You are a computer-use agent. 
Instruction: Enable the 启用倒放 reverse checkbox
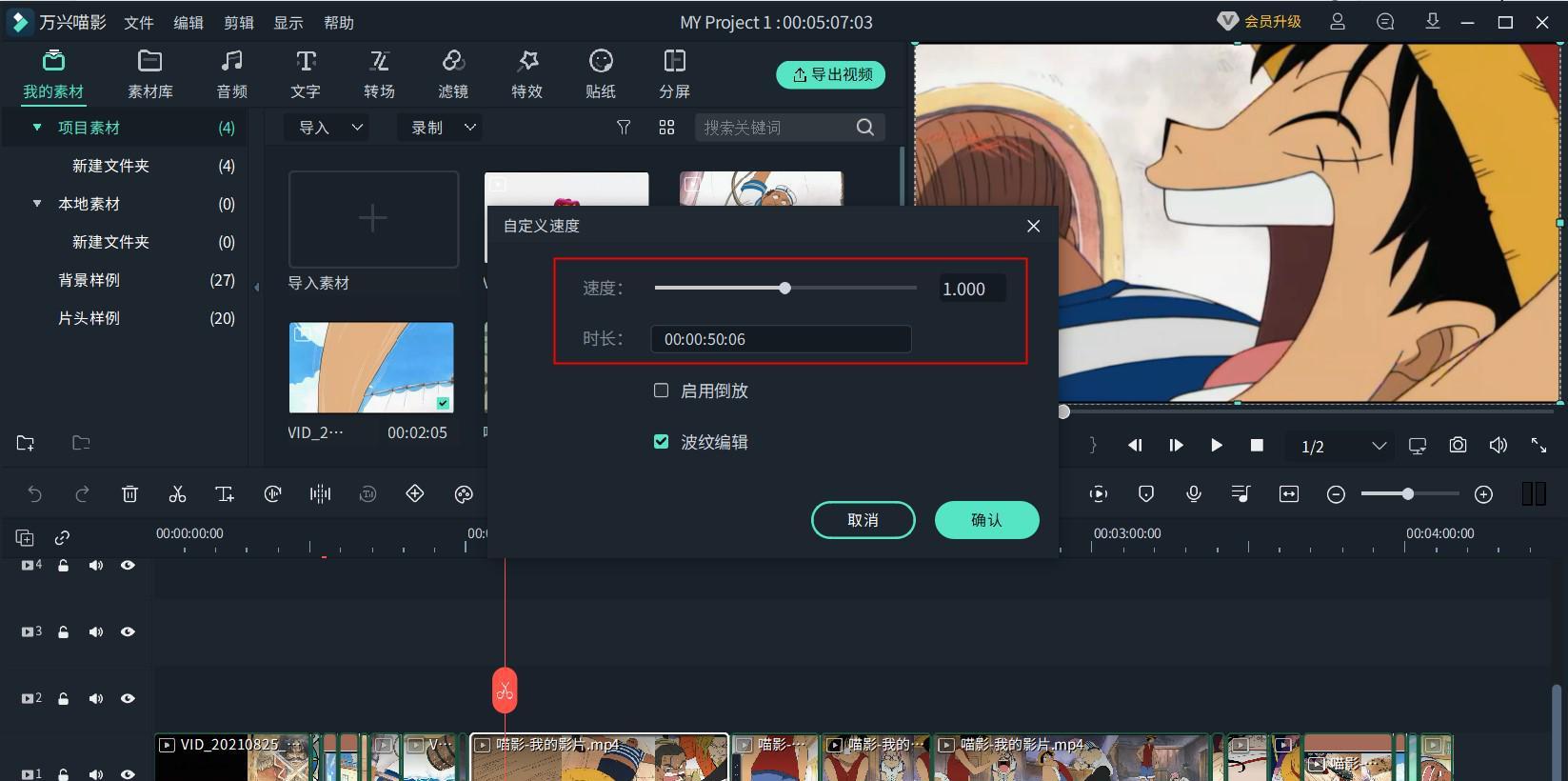pyautogui.click(x=661, y=390)
